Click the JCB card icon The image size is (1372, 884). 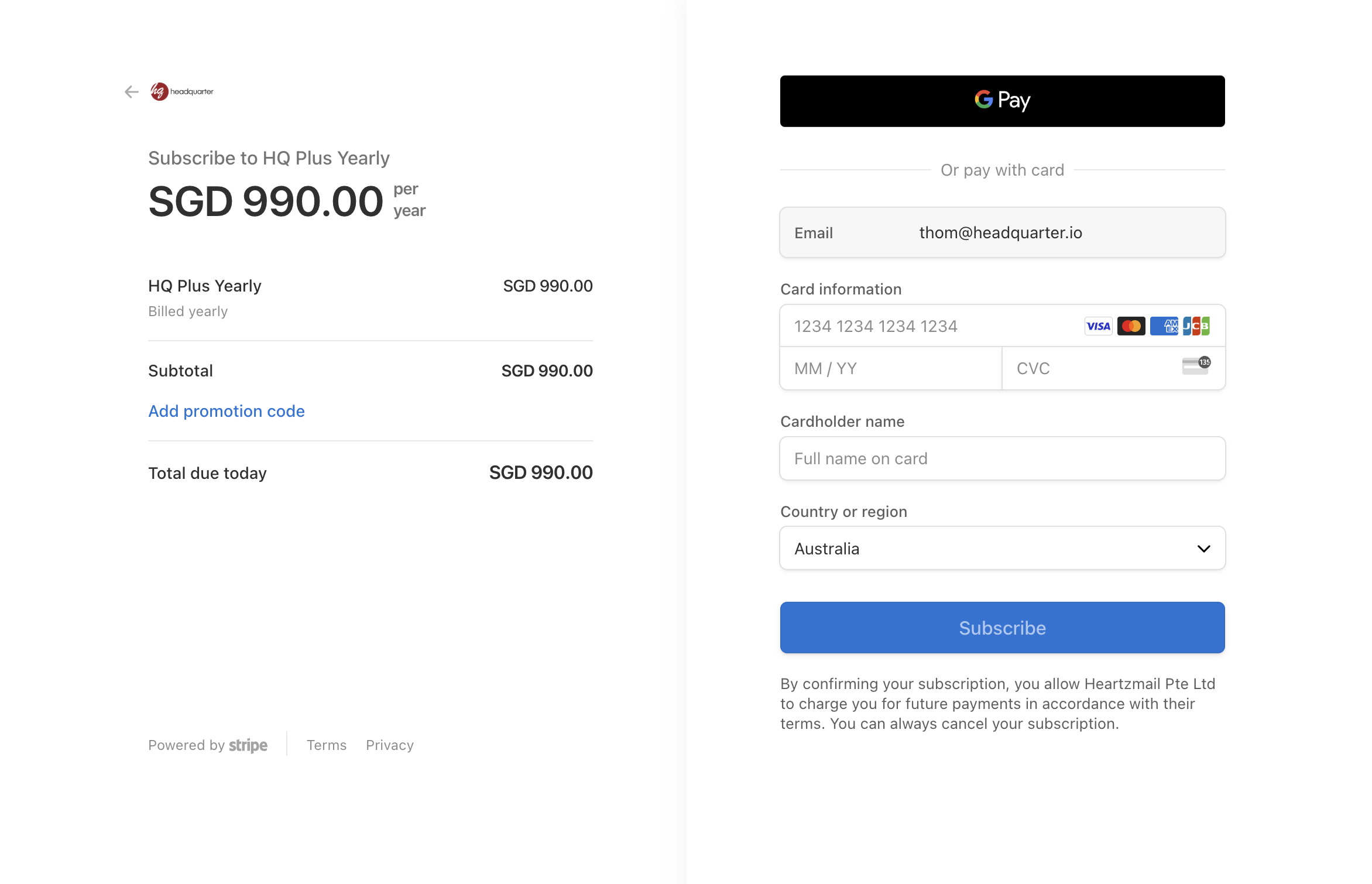[x=1196, y=326]
